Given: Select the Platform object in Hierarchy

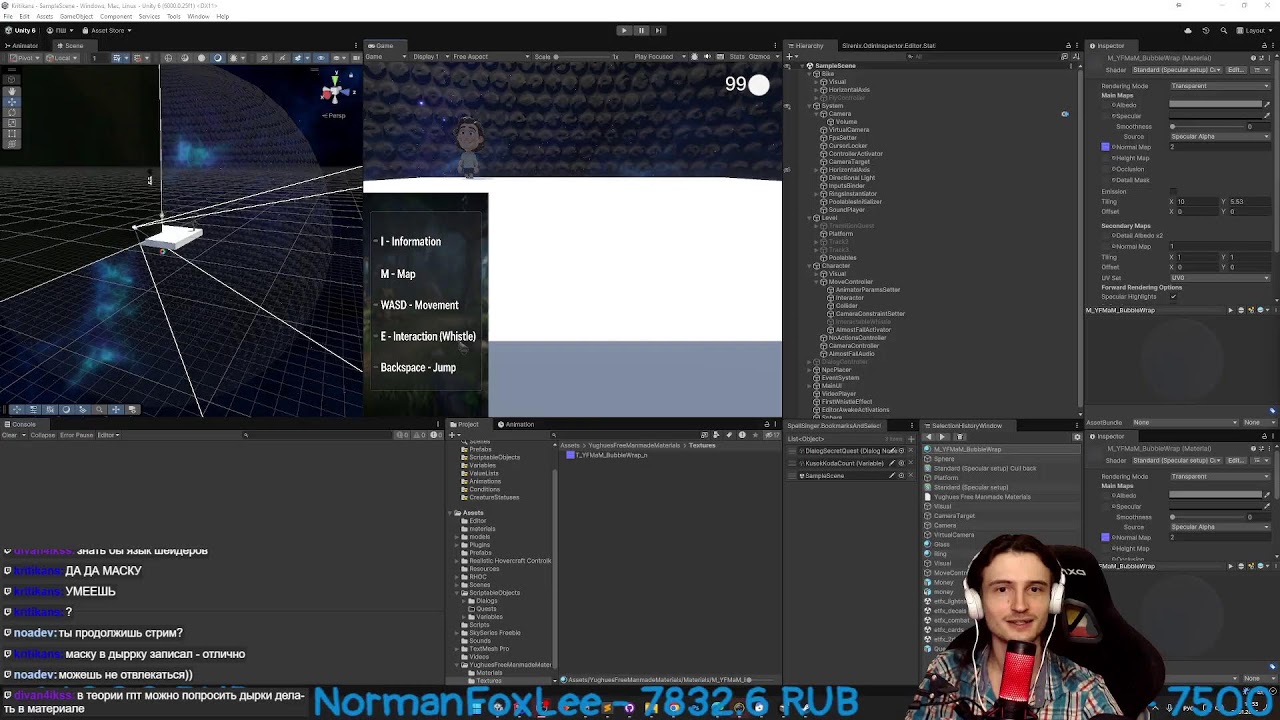Looking at the screenshot, I should pyautogui.click(x=841, y=234).
